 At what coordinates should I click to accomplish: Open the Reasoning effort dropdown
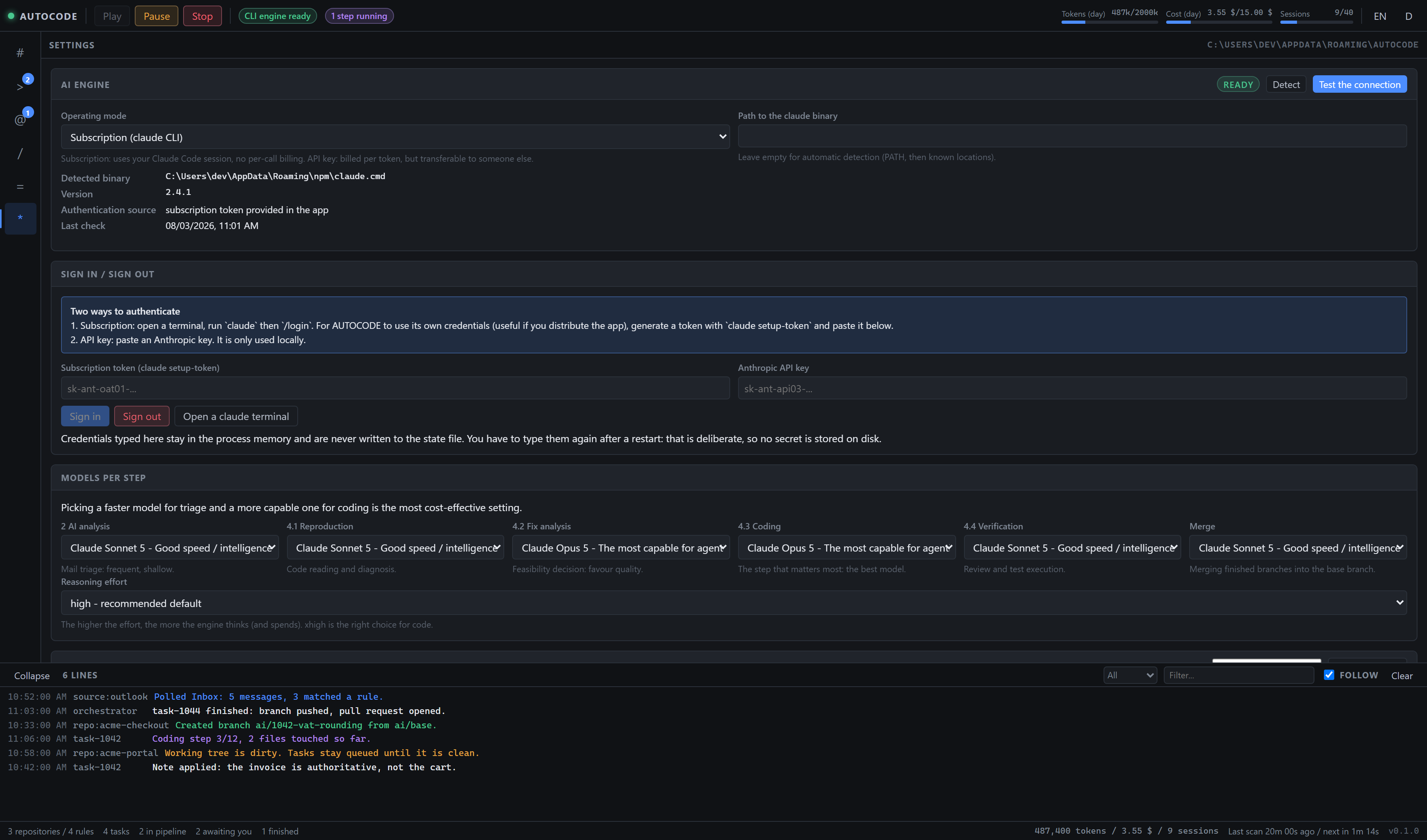(x=734, y=603)
